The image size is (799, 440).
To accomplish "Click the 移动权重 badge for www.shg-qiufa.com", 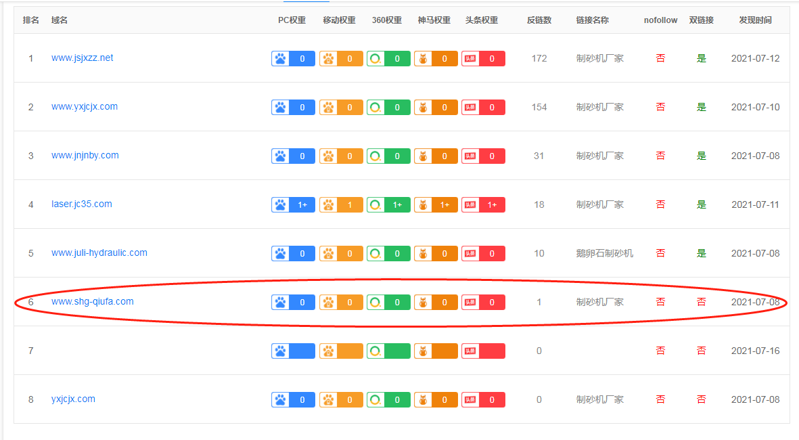I will 341,302.
